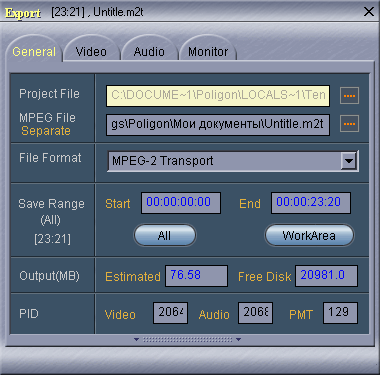This screenshot has width=380, height=375.
Task: Click the End timecode field 00:00:23:20
Action: (x=311, y=203)
